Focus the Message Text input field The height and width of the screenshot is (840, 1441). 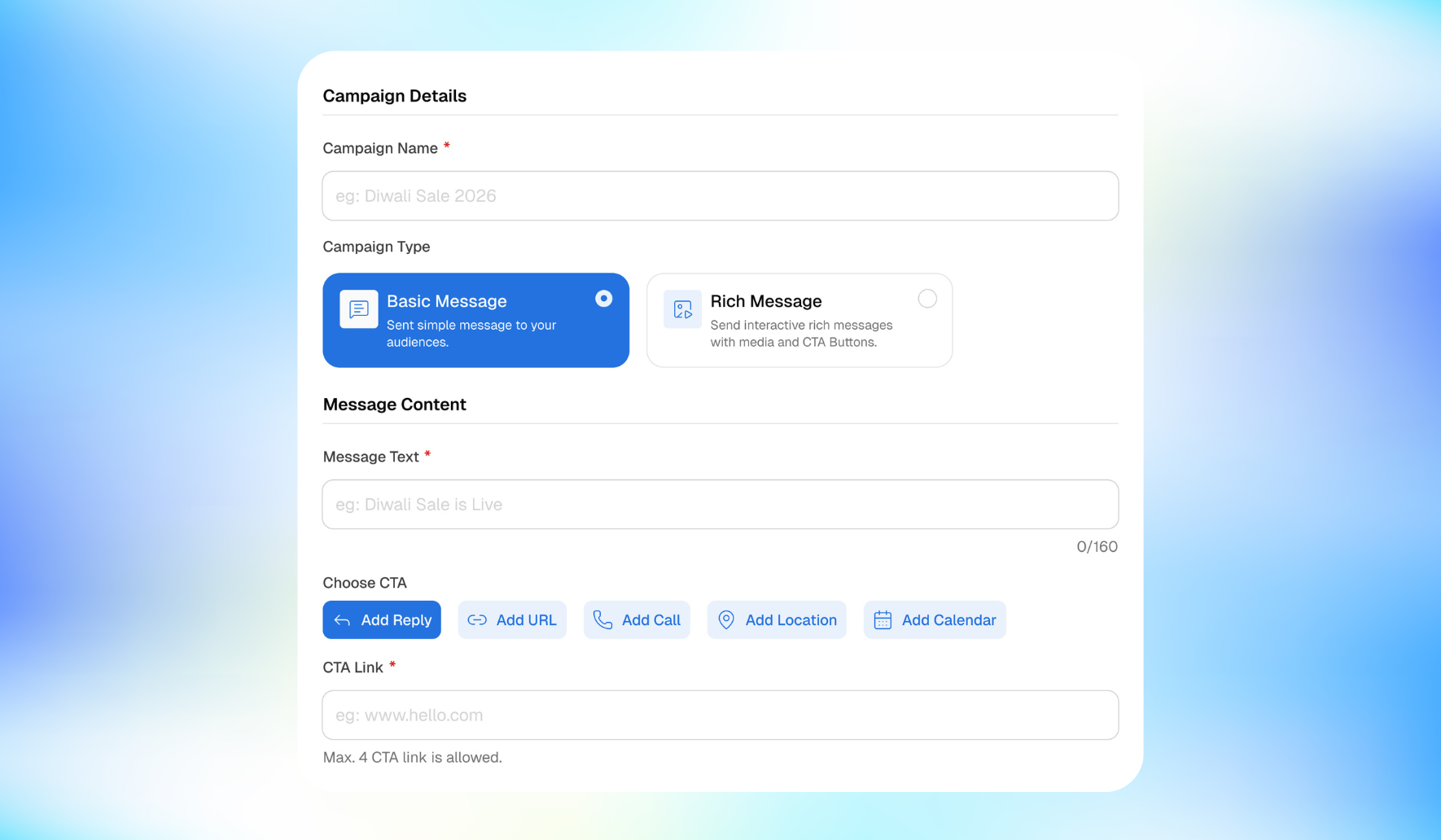pyautogui.click(x=720, y=505)
